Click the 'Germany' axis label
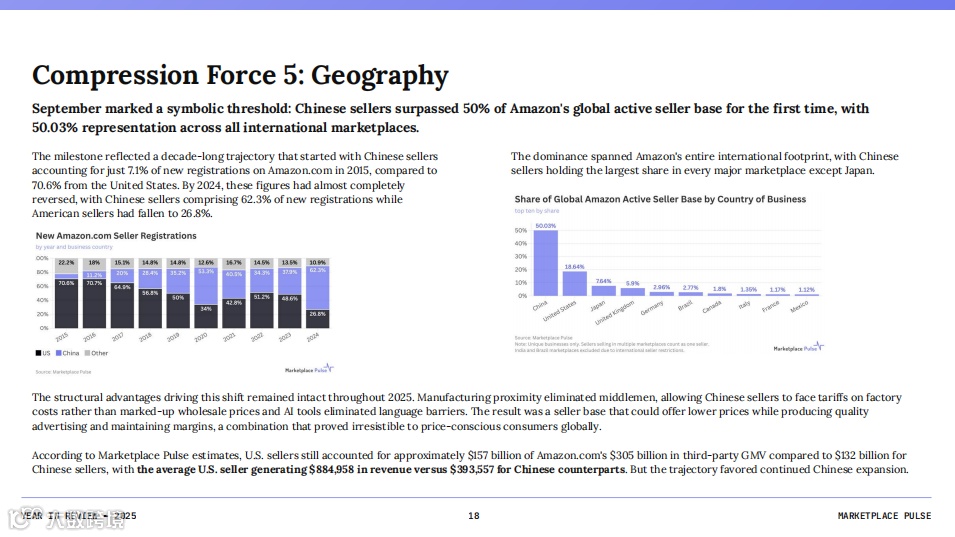955x537 pixels. pyautogui.click(x=652, y=308)
